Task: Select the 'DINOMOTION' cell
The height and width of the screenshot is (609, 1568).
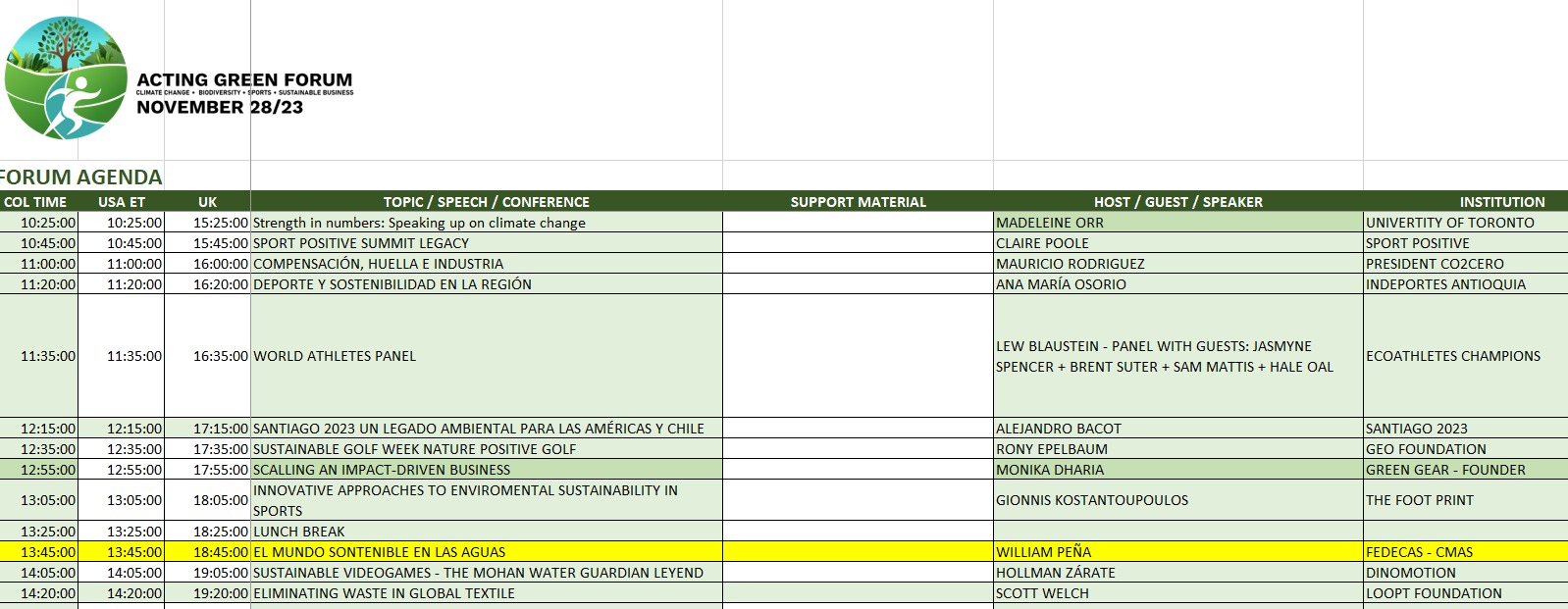Action: click(x=1466, y=573)
